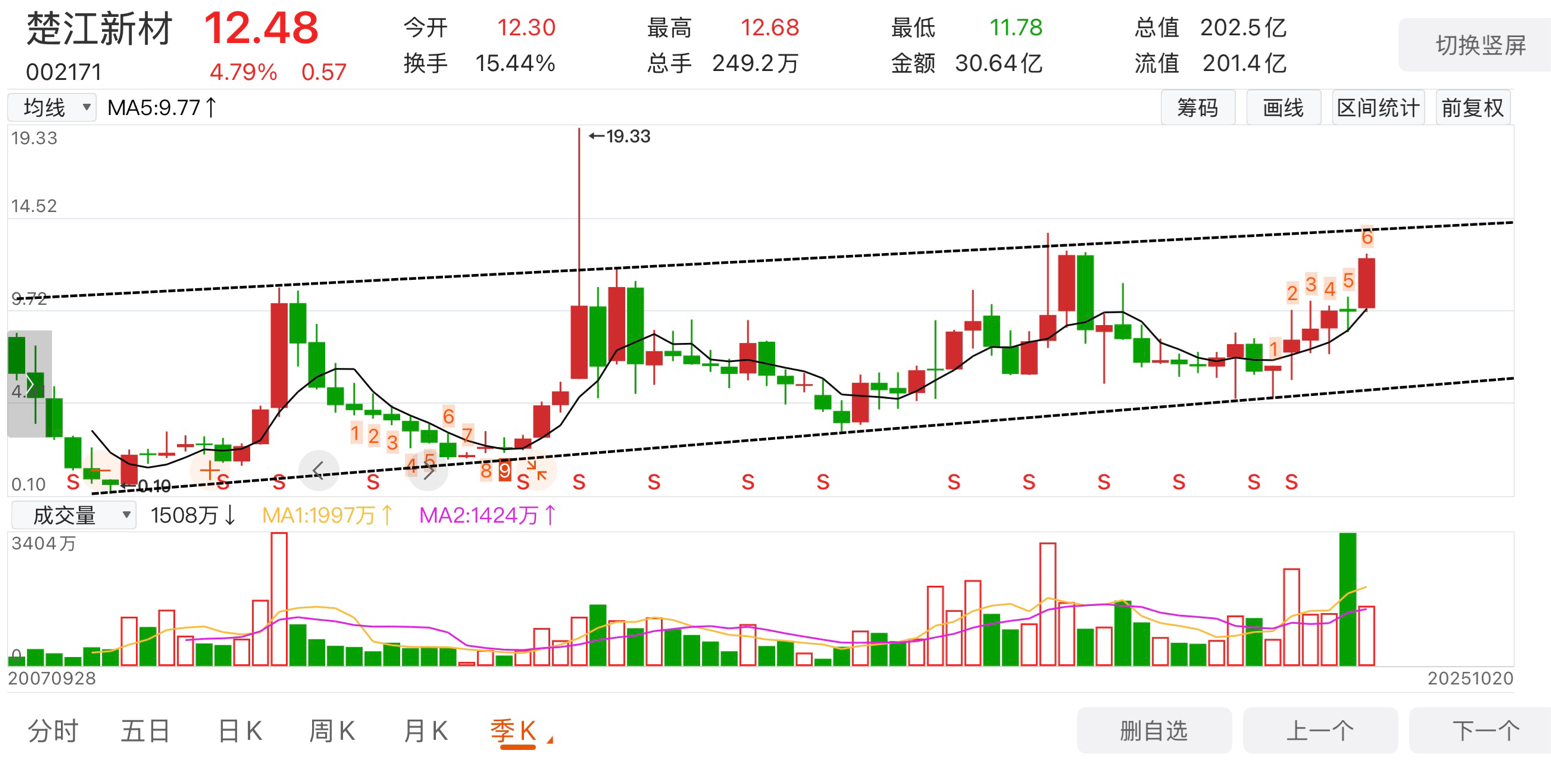
Task: Click the start date 20070928
Action: (51, 678)
